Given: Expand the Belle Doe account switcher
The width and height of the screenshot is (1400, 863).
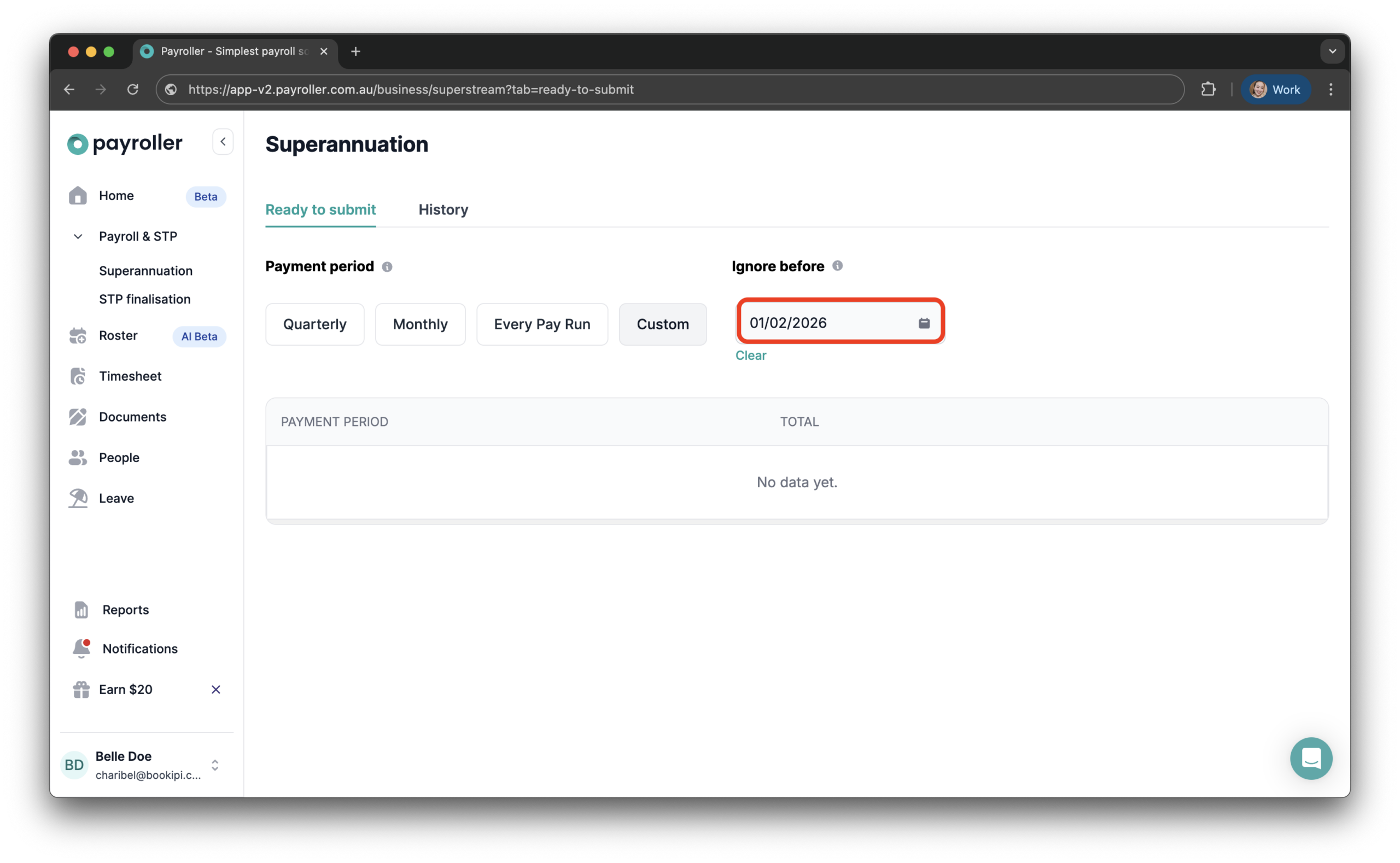Looking at the screenshot, I should coord(215,765).
